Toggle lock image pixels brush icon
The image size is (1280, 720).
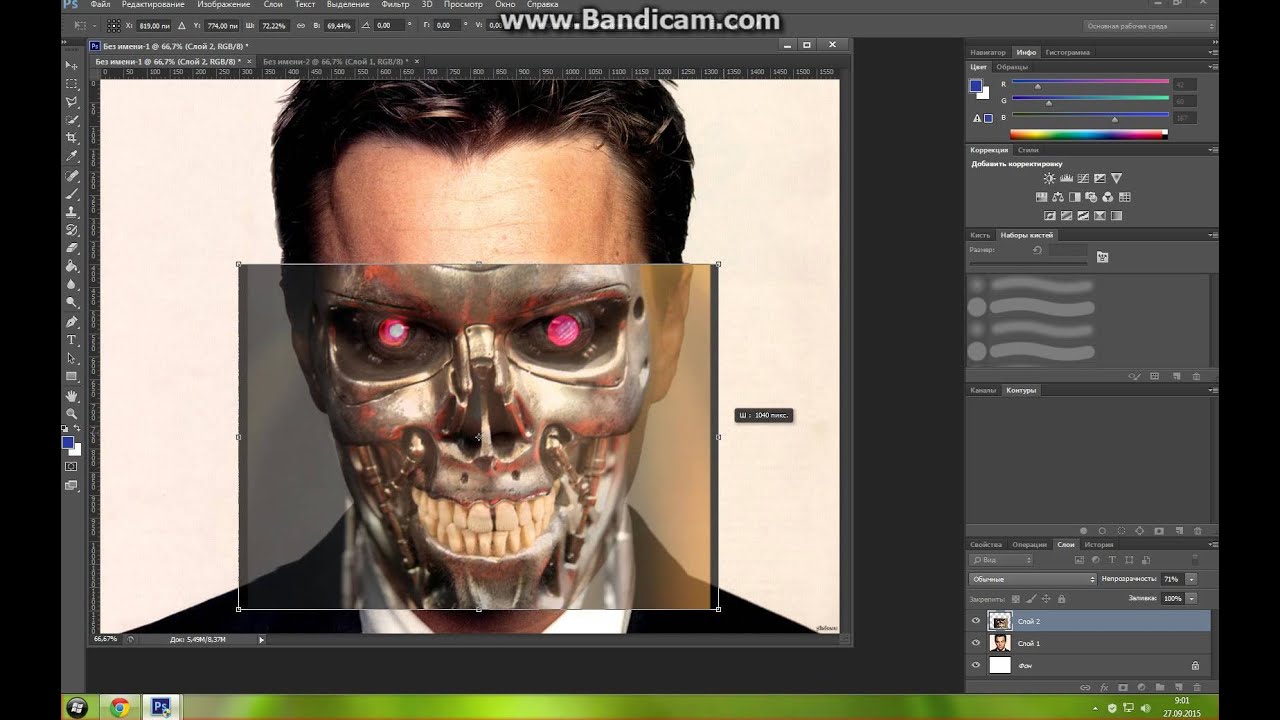1030,598
